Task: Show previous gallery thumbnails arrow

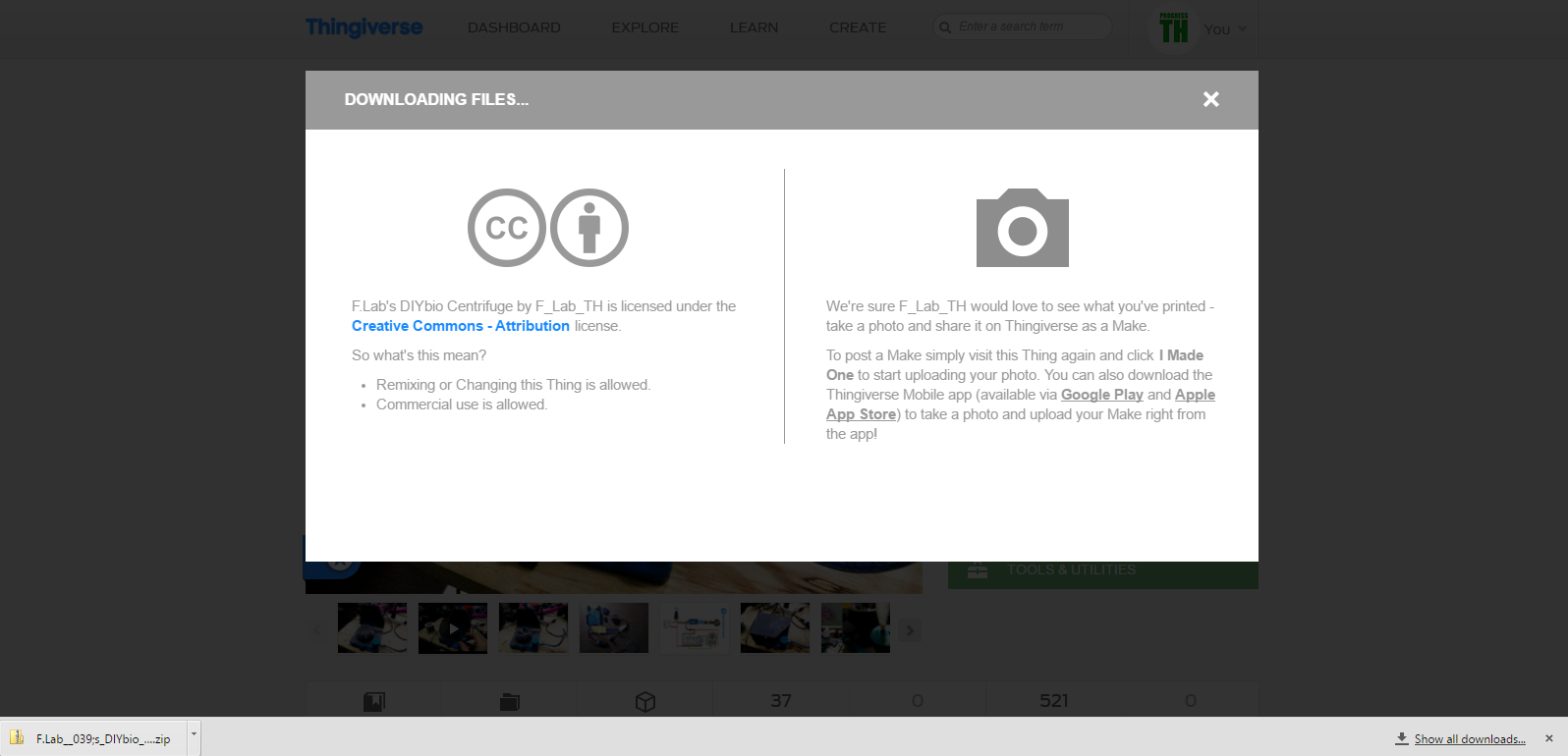Action: [x=316, y=630]
